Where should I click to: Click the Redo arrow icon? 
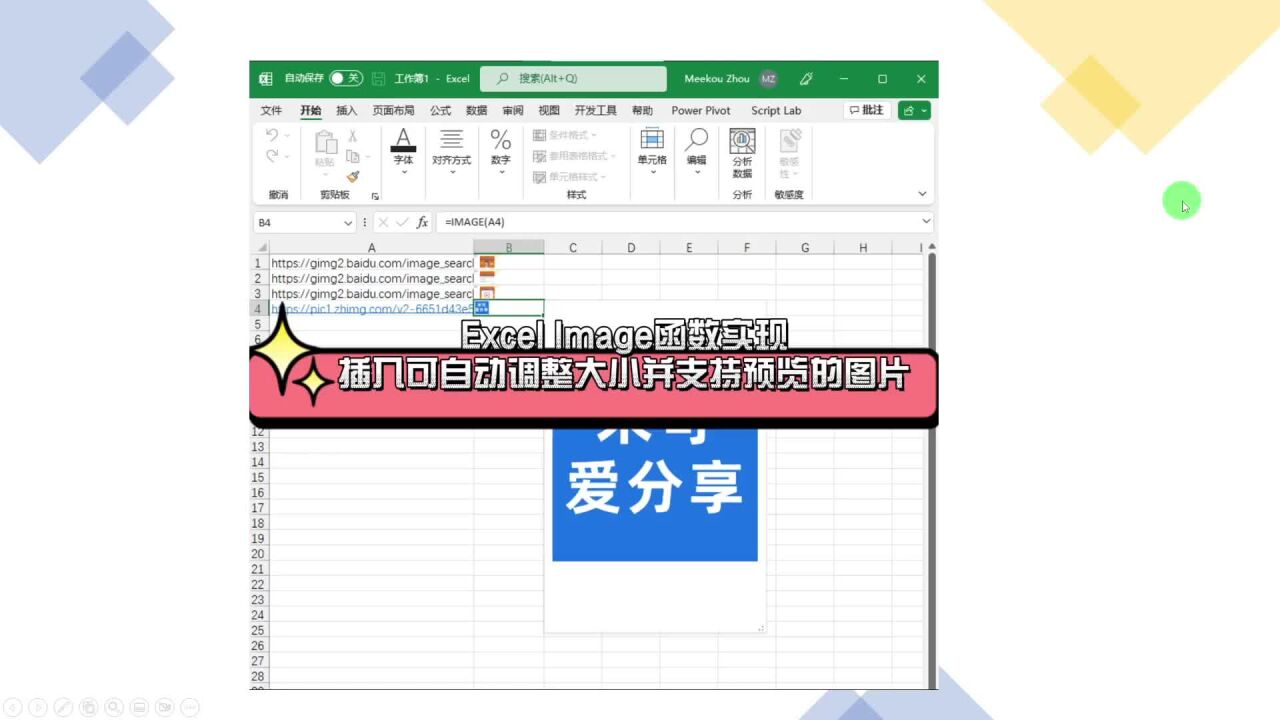click(x=270, y=155)
